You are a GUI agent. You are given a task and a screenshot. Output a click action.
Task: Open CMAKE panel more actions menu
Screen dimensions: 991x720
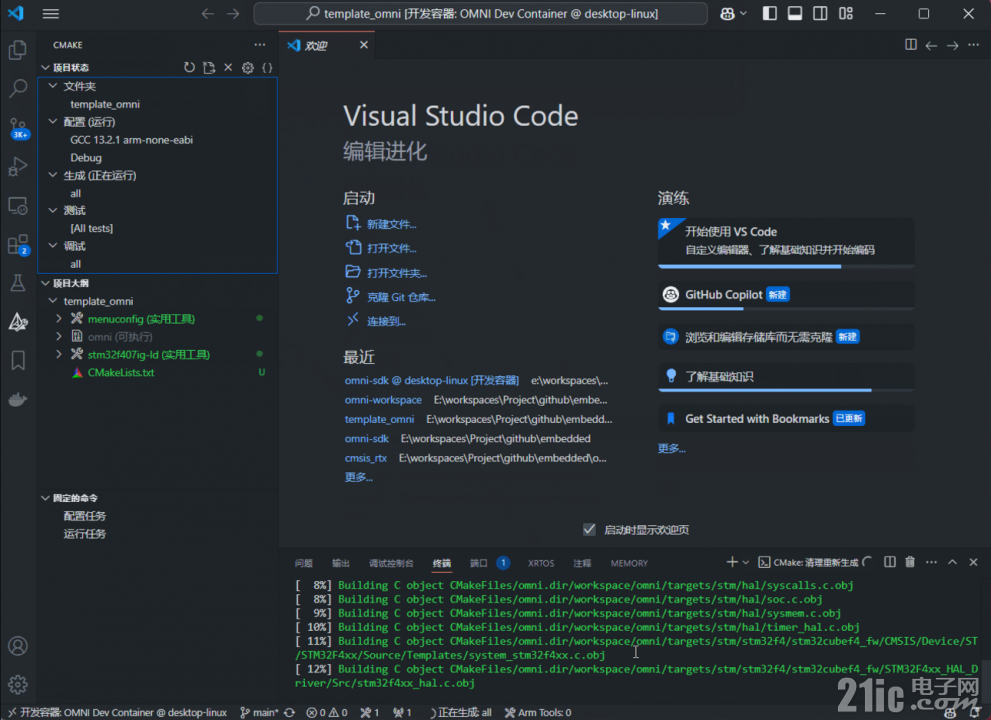click(x=260, y=45)
